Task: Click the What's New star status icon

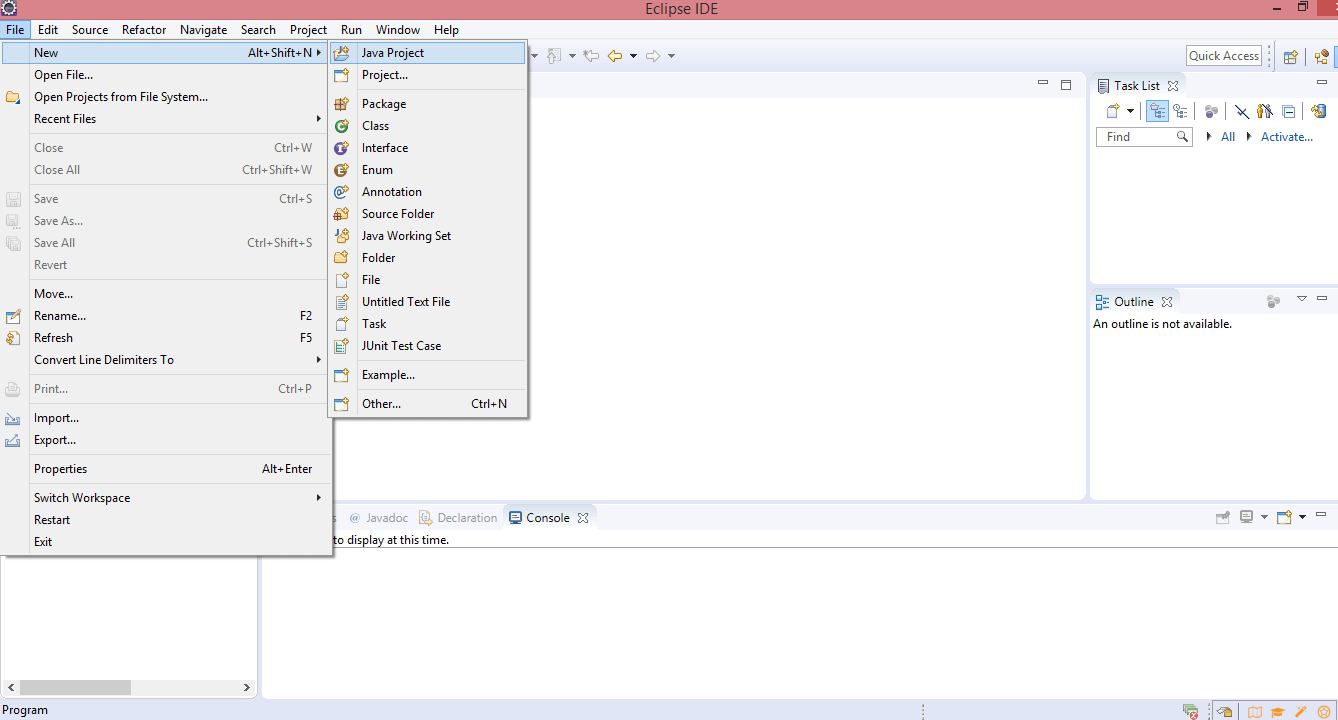Action: tap(1324, 712)
